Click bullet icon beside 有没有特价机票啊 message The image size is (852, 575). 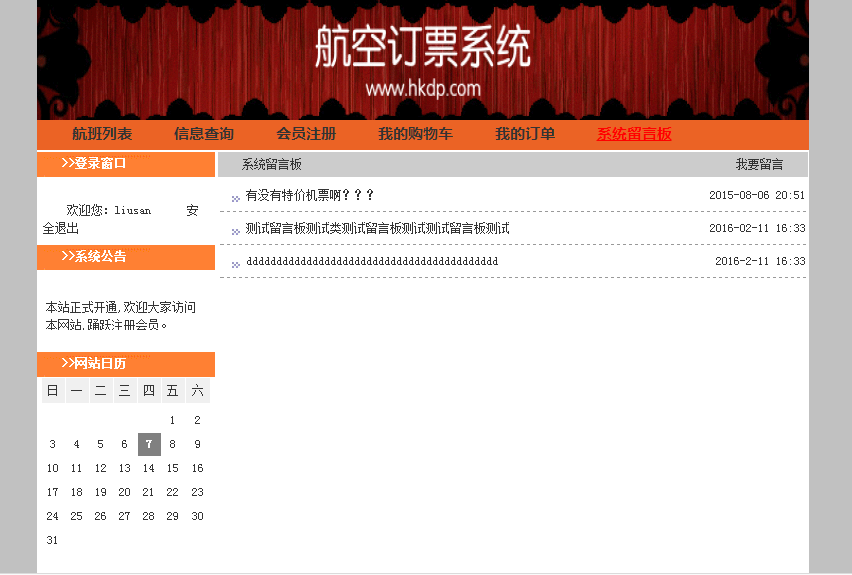[235, 198]
